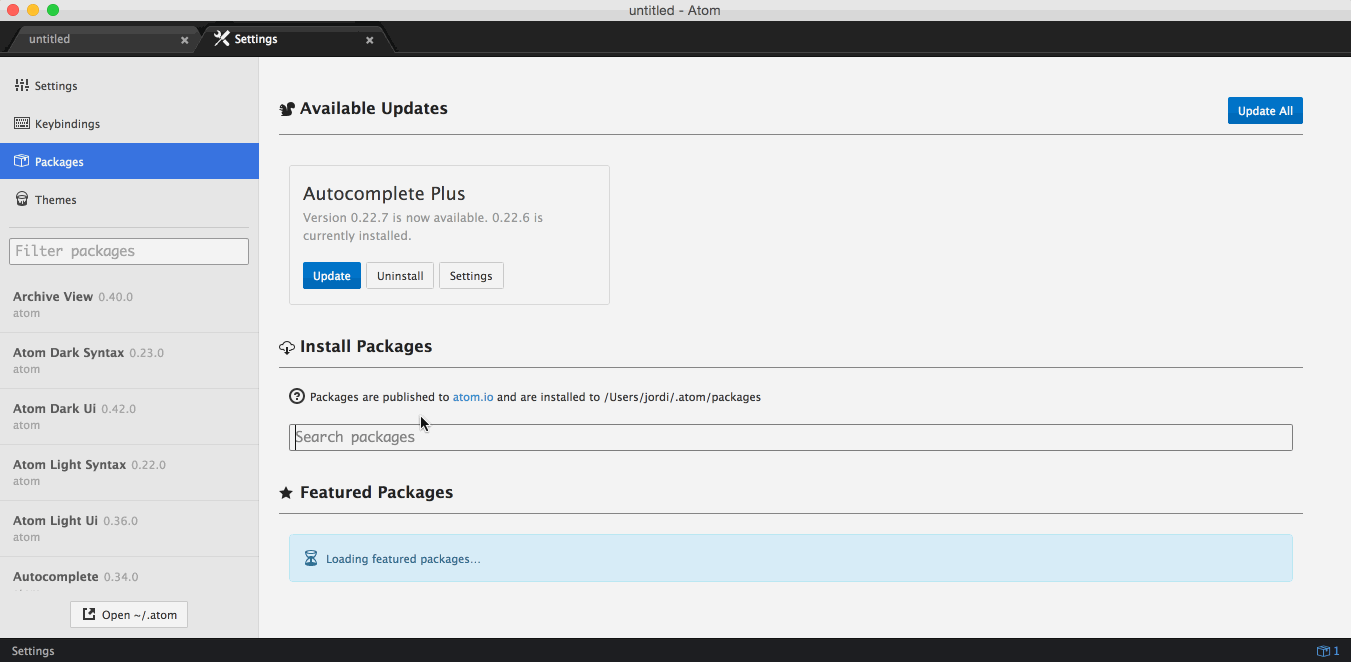Image resolution: width=1351 pixels, height=662 pixels.
Task: Click the Version 0.22.7 availability text
Action: [x=423, y=227]
